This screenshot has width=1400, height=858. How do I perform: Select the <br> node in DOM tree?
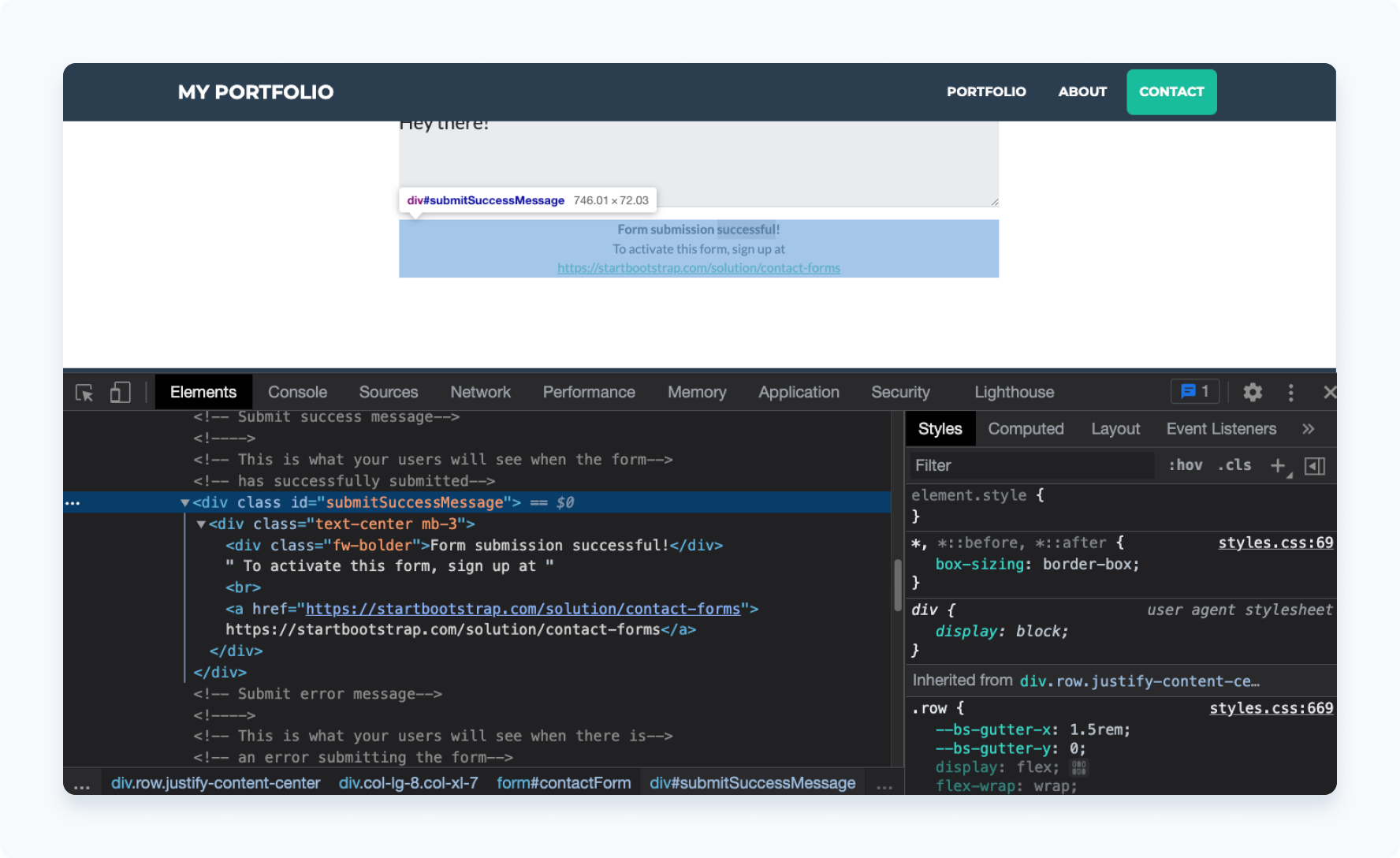pos(243,588)
